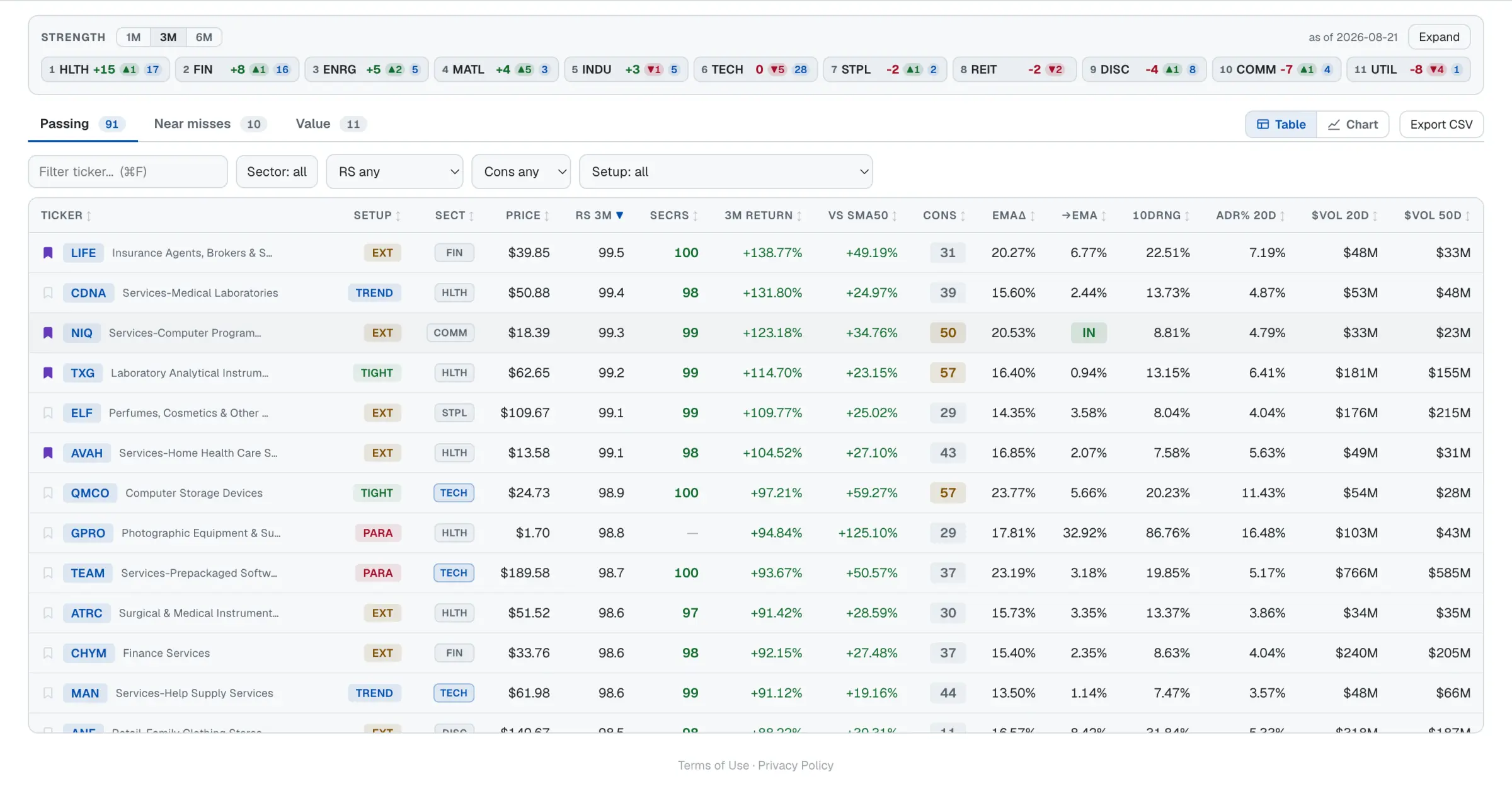Export the table as CSV
This screenshot has width=1512, height=803.
tap(1441, 124)
